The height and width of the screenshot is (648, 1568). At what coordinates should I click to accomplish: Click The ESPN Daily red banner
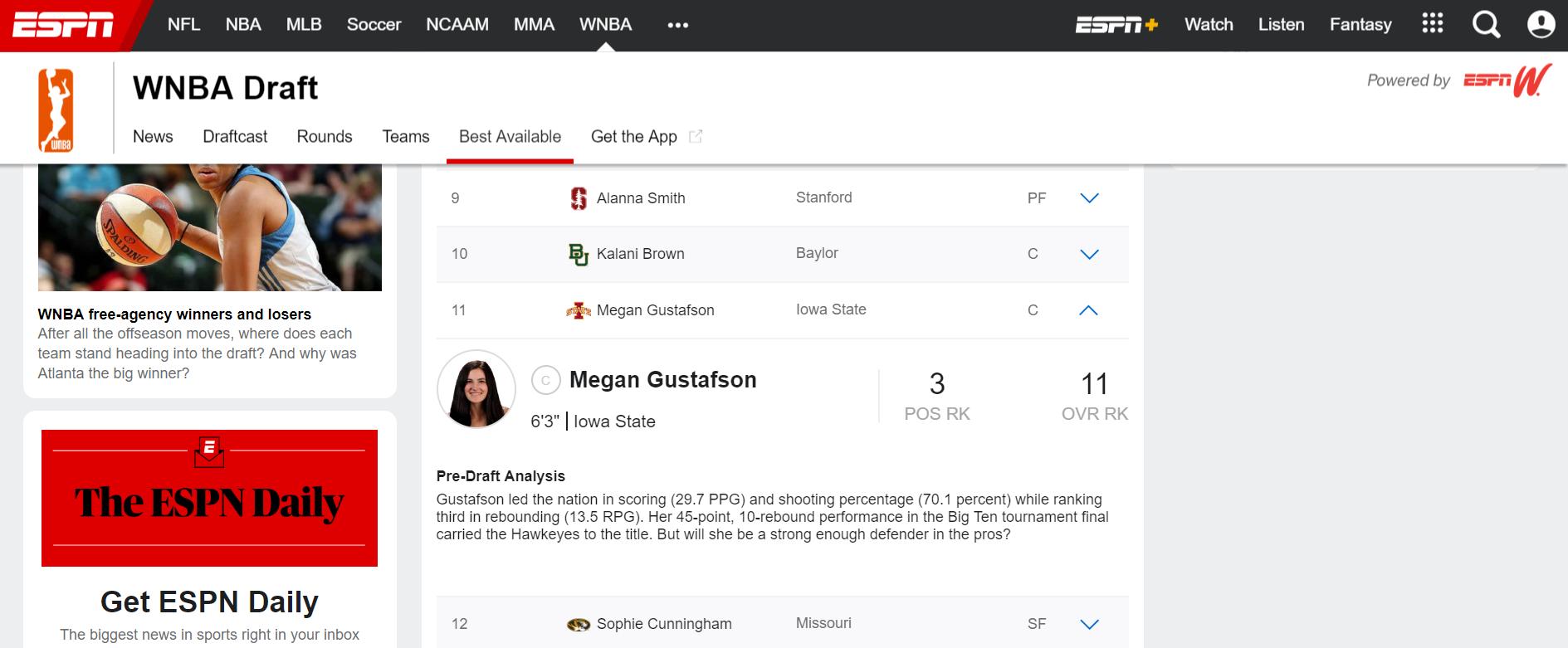209,498
